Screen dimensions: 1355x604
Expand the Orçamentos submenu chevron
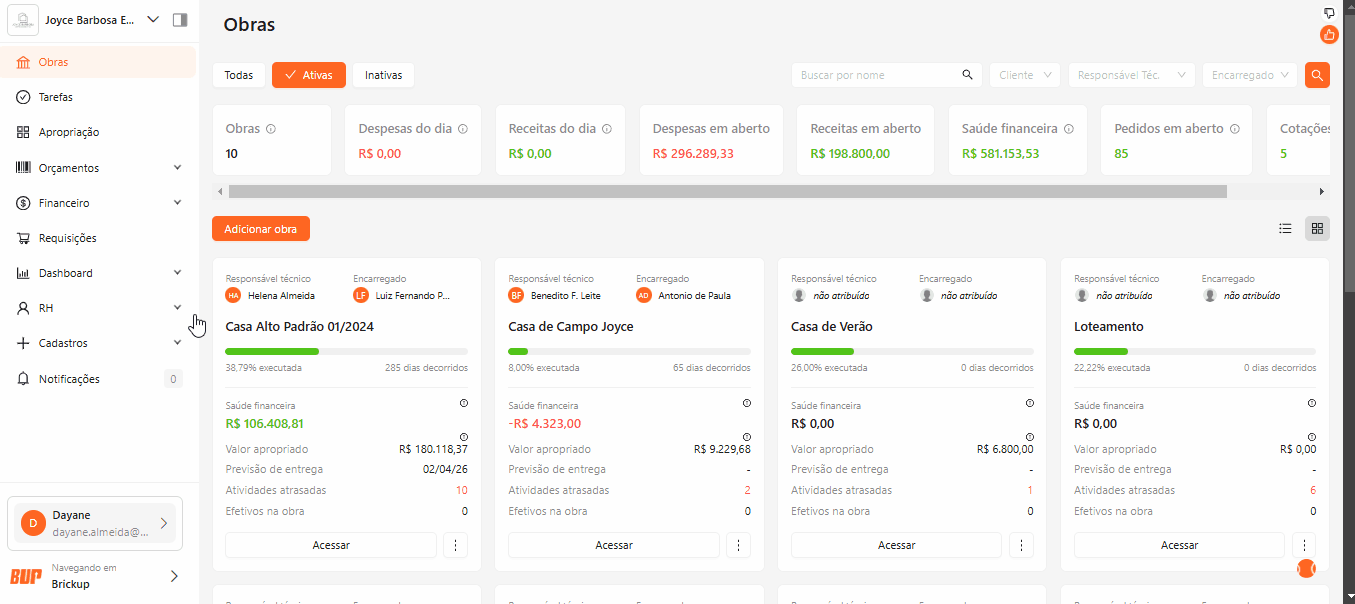coord(177,168)
